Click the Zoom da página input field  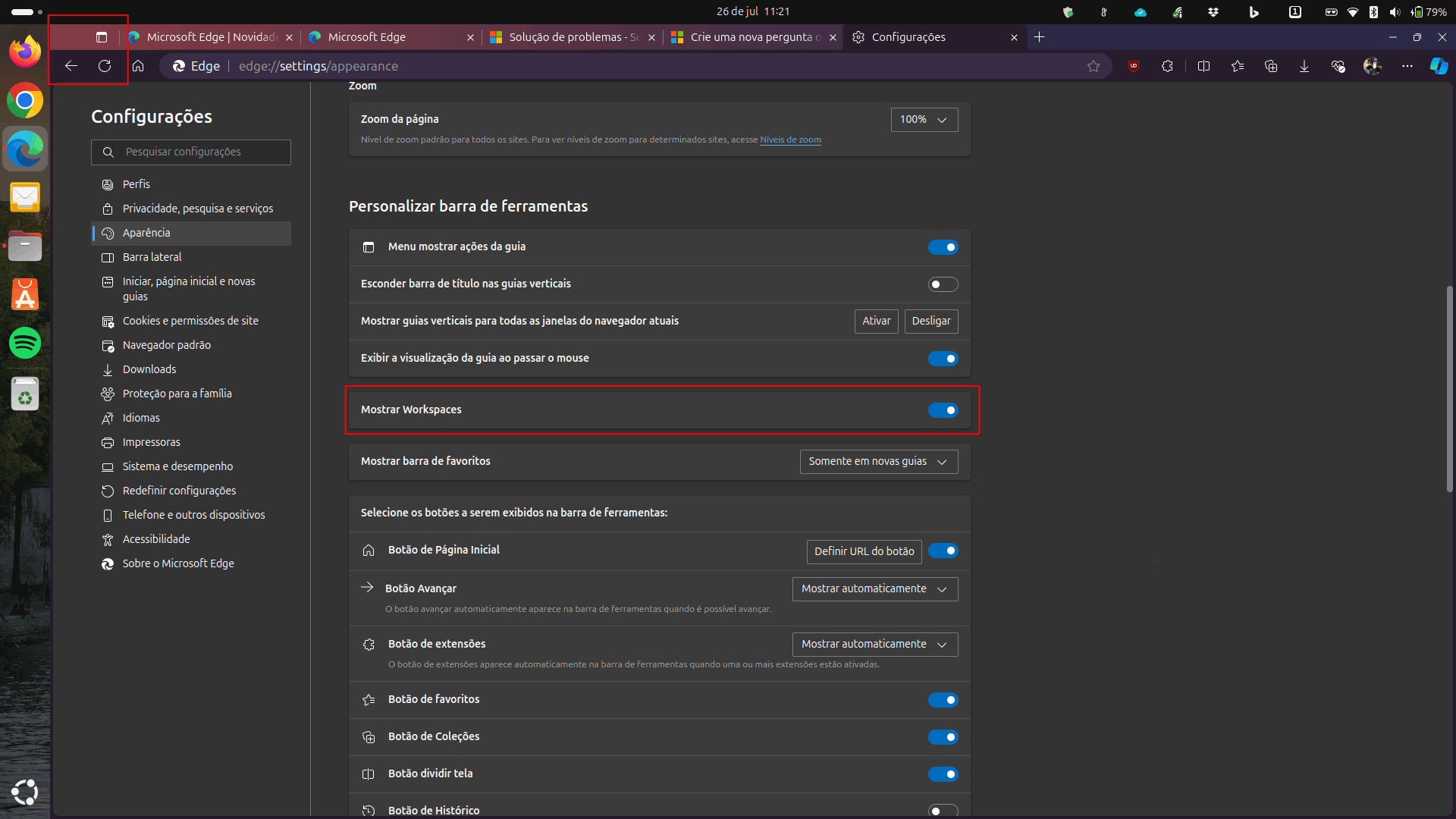(x=921, y=119)
